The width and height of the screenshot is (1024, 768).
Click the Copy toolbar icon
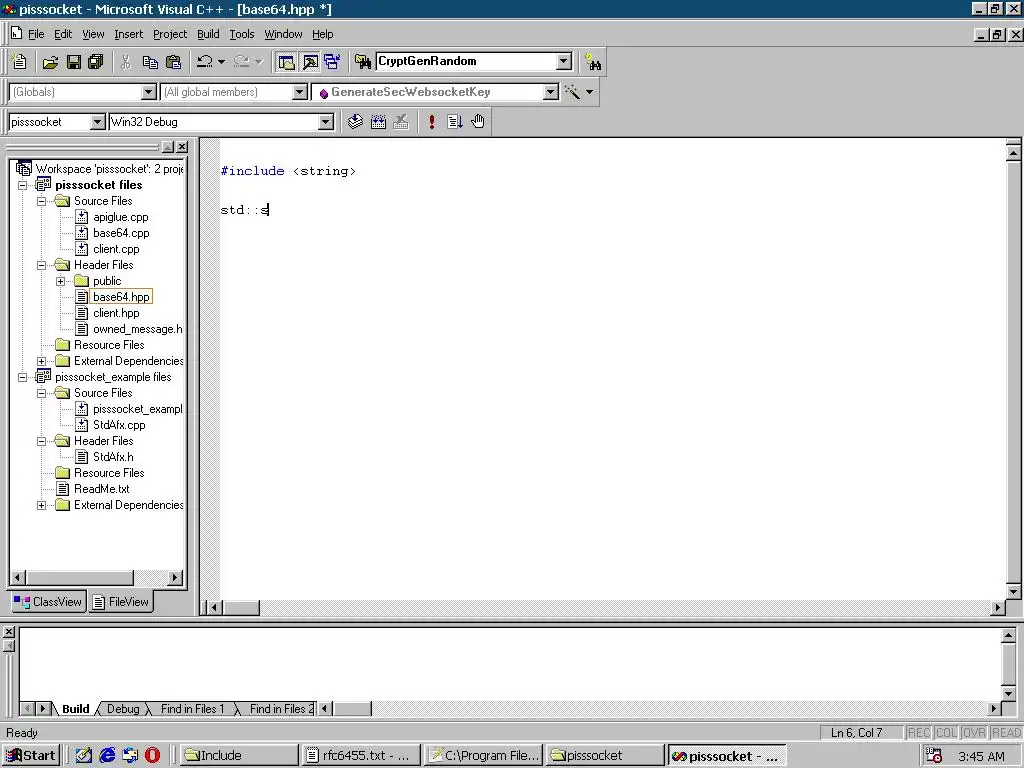150,62
